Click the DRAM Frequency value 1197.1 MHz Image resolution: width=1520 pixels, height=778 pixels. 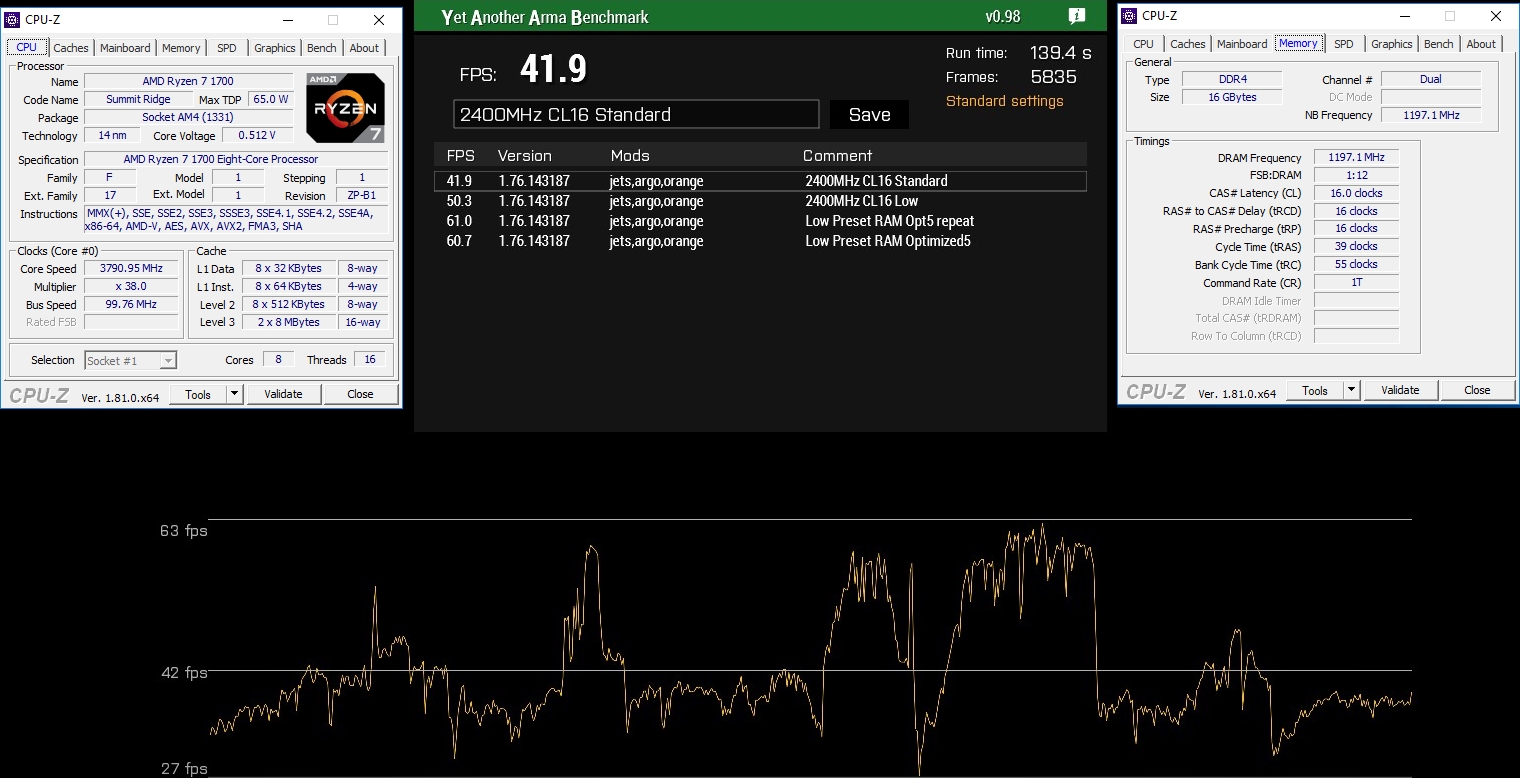[1356, 158]
